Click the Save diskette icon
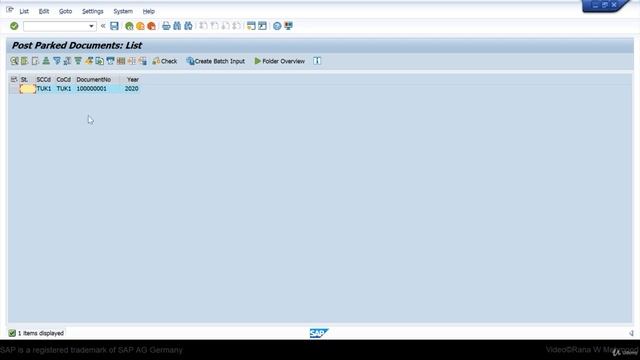 (x=114, y=26)
